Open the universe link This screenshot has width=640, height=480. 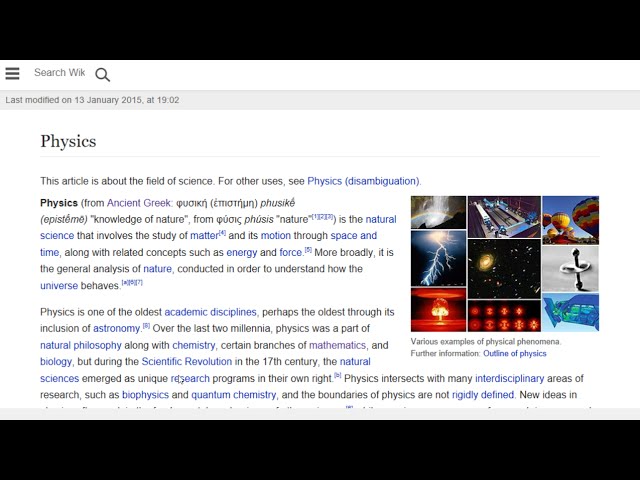[x=59, y=286]
